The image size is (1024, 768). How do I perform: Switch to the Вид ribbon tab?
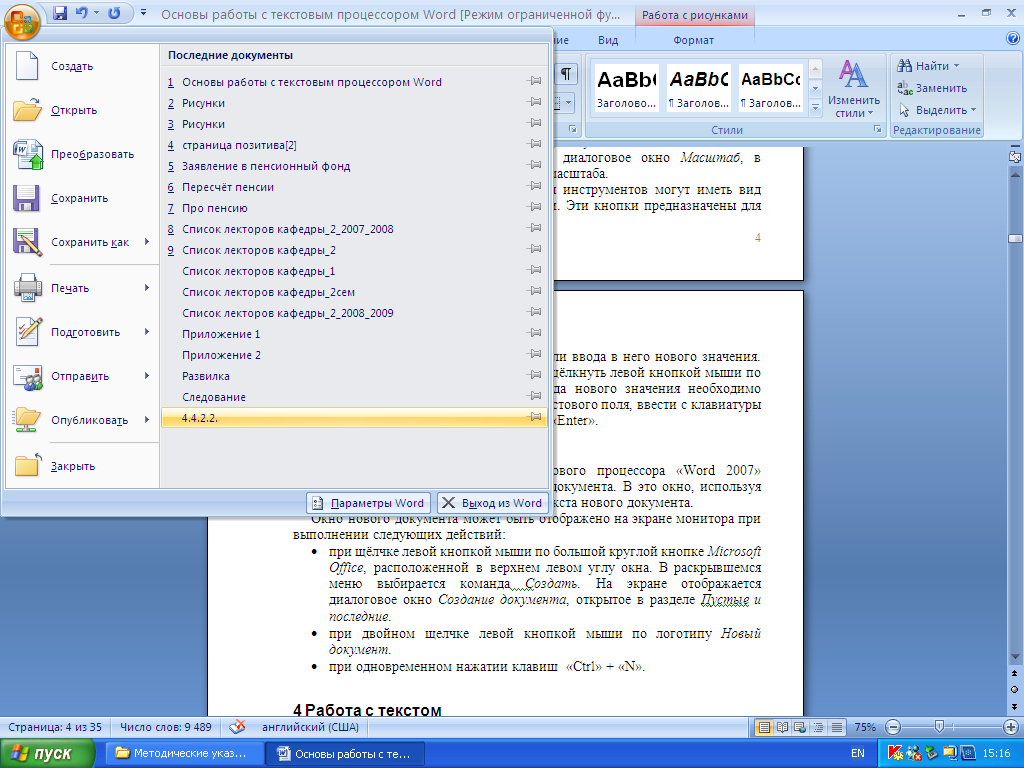point(608,40)
